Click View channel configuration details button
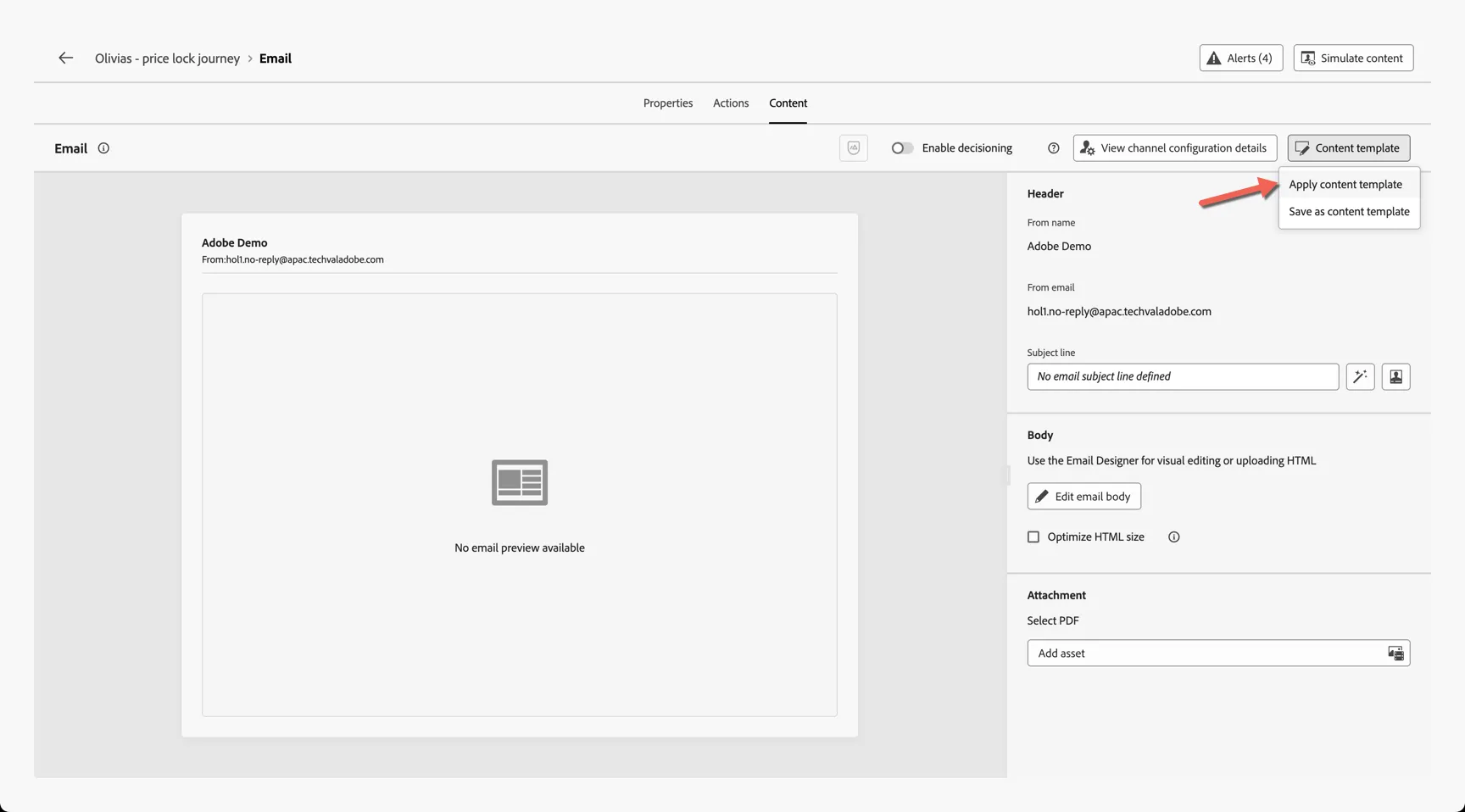1465x812 pixels. (x=1174, y=147)
